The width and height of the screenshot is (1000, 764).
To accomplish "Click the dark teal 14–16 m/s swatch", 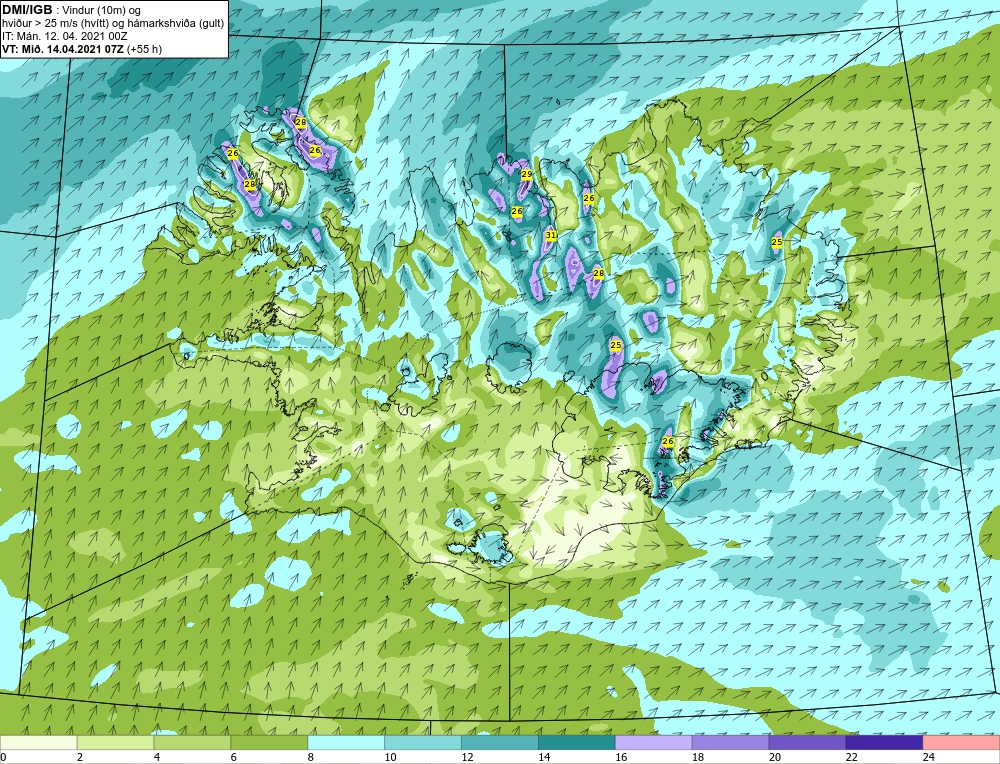I will point(577,742).
